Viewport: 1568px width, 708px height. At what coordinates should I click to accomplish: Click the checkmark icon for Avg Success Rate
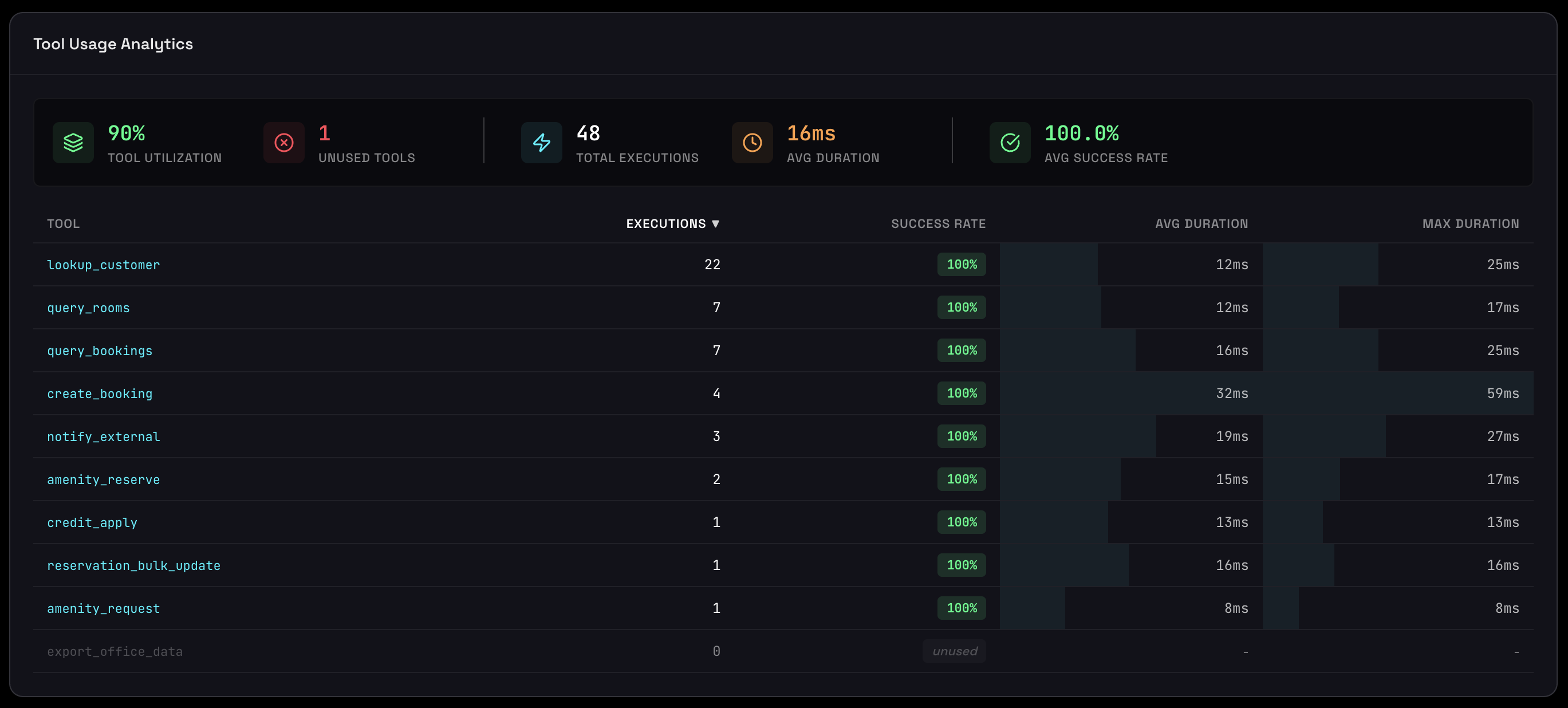(x=1009, y=143)
